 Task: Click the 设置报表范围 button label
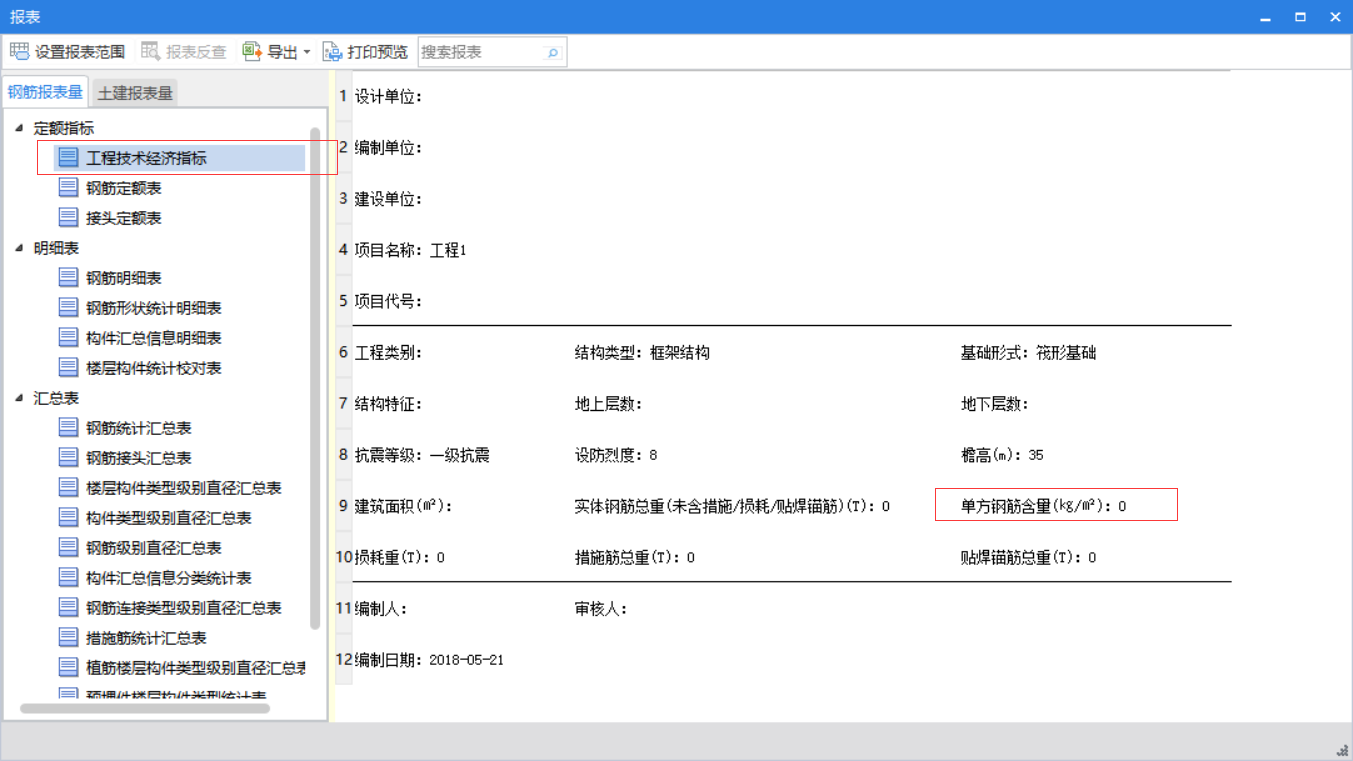click(80, 52)
